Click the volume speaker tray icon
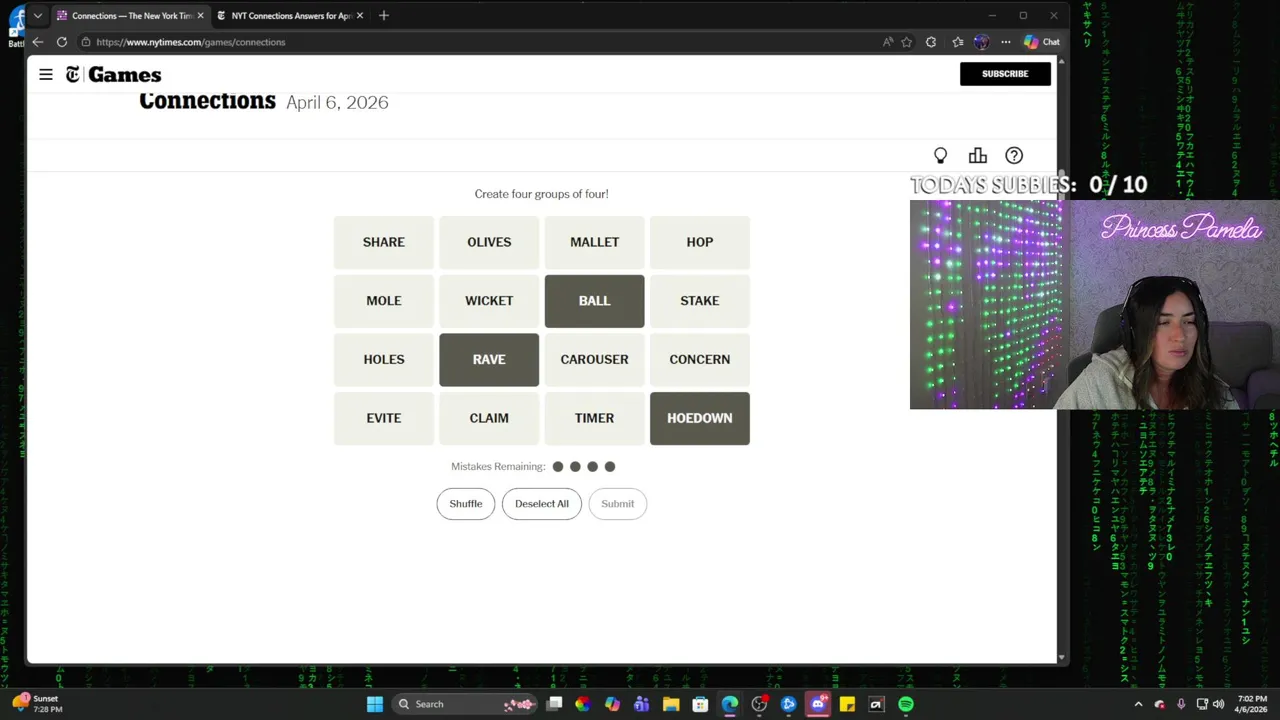Viewport: 1280px width, 720px height. [1218, 704]
